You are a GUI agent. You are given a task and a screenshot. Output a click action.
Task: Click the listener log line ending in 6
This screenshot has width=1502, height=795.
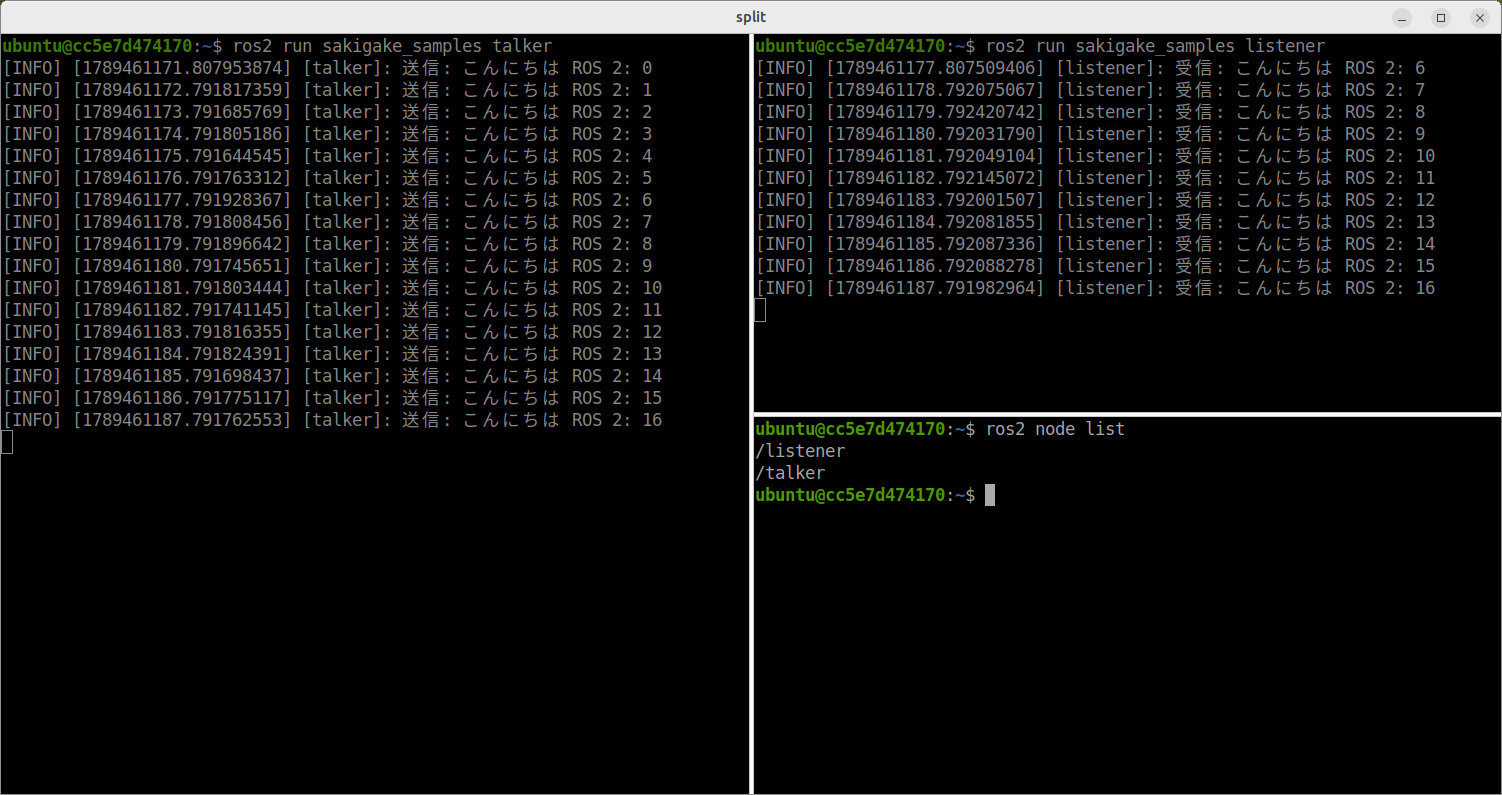[1090, 68]
